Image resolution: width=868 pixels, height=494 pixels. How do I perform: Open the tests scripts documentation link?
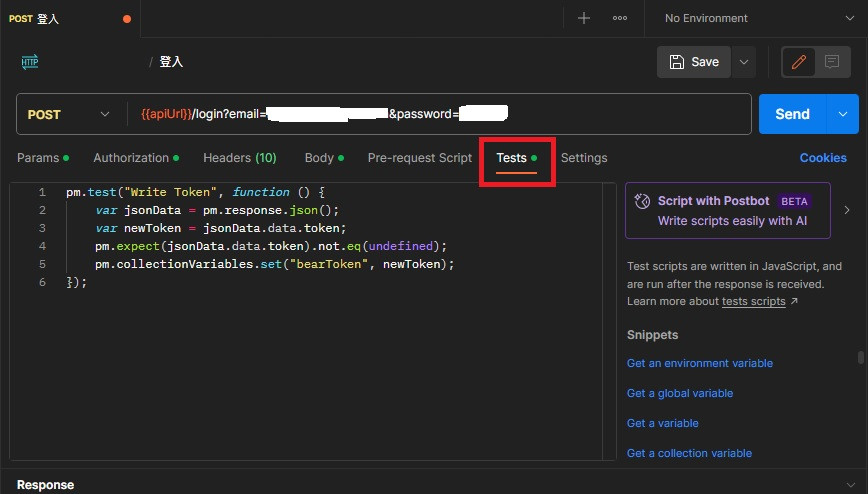pyautogui.click(x=753, y=301)
